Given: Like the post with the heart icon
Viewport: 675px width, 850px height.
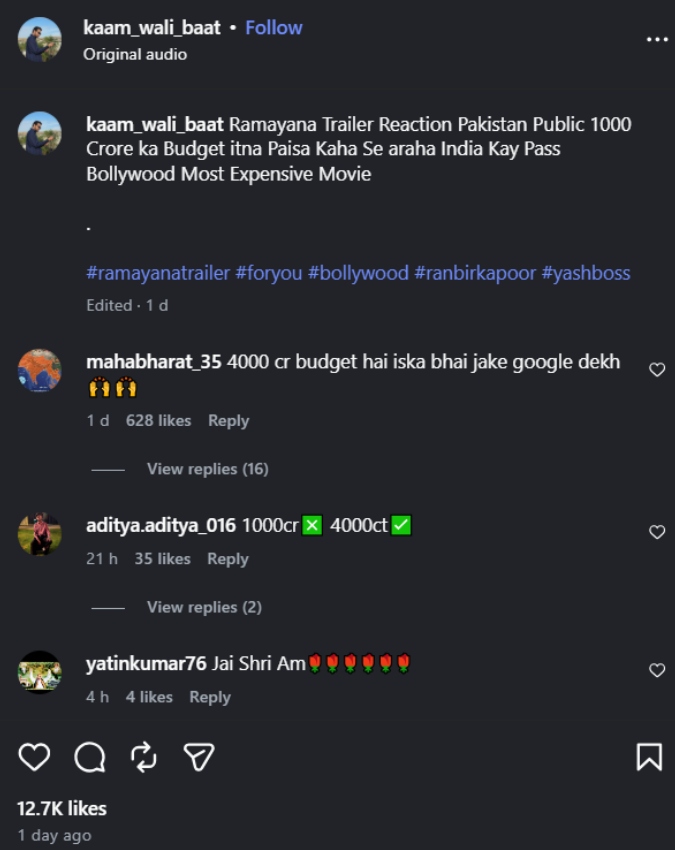Looking at the screenshot, I should [x=34, y=757].
